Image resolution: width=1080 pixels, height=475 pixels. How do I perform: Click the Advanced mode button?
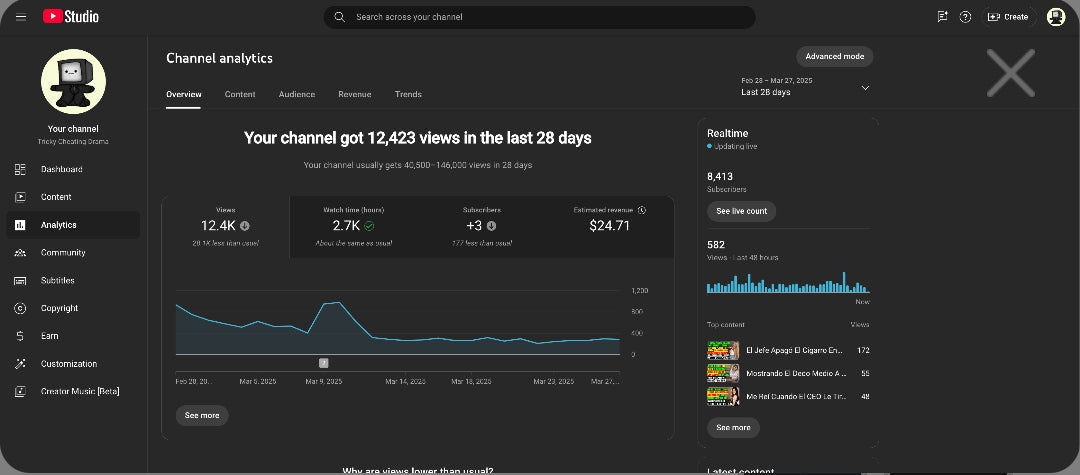834,57
